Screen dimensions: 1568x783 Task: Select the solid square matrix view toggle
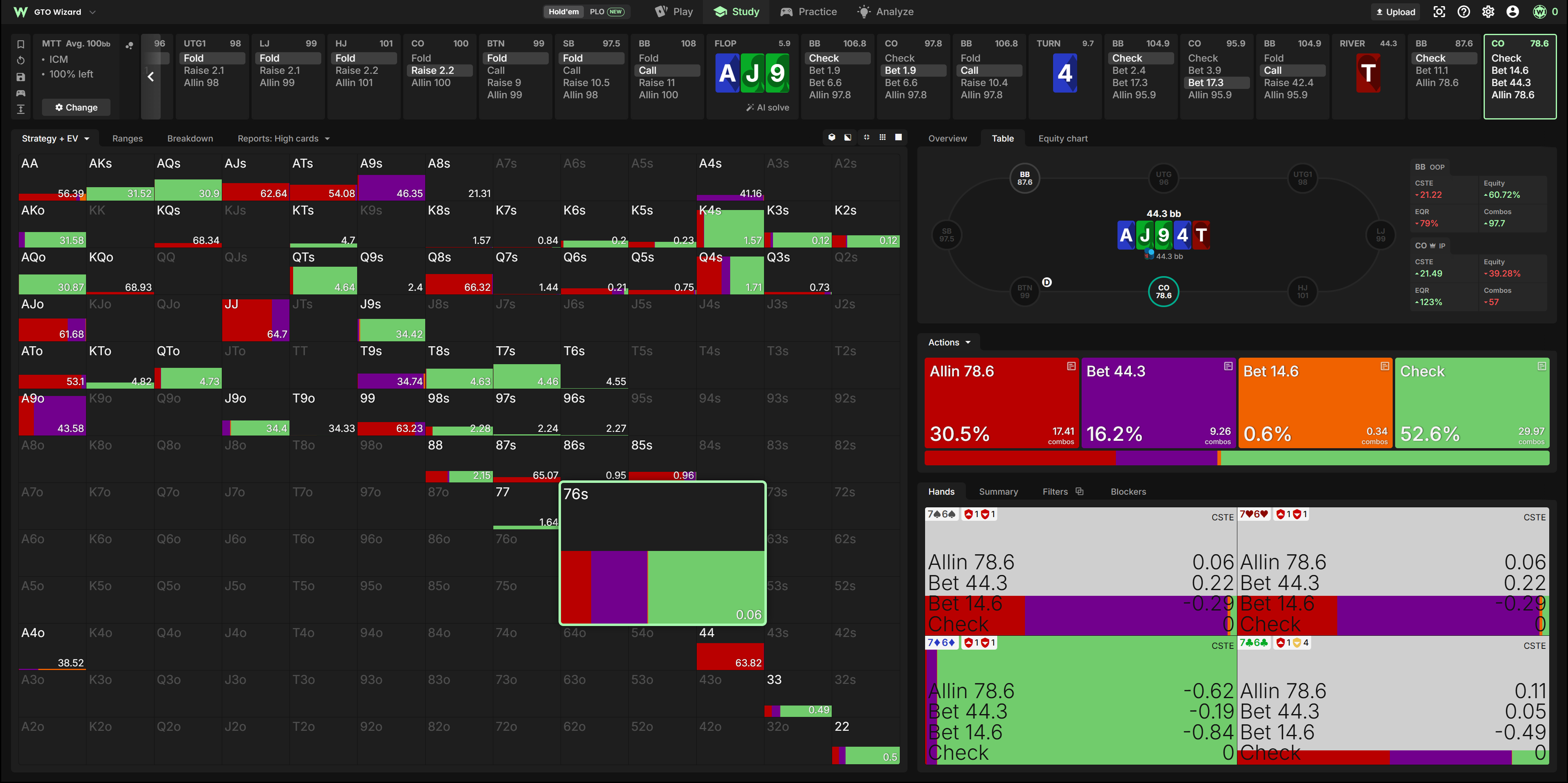coord(899,137)
